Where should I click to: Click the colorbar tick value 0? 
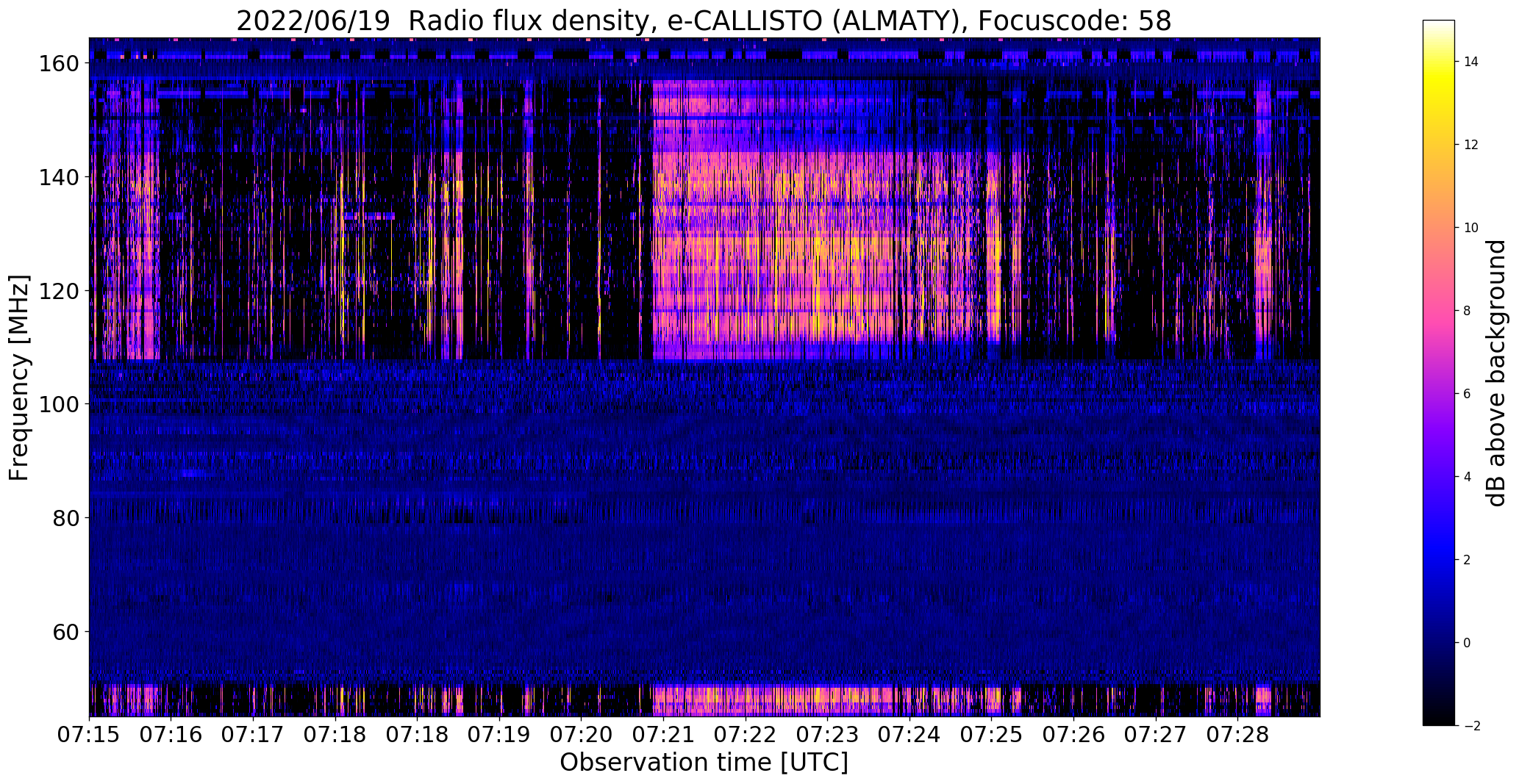pos(1468,643)
